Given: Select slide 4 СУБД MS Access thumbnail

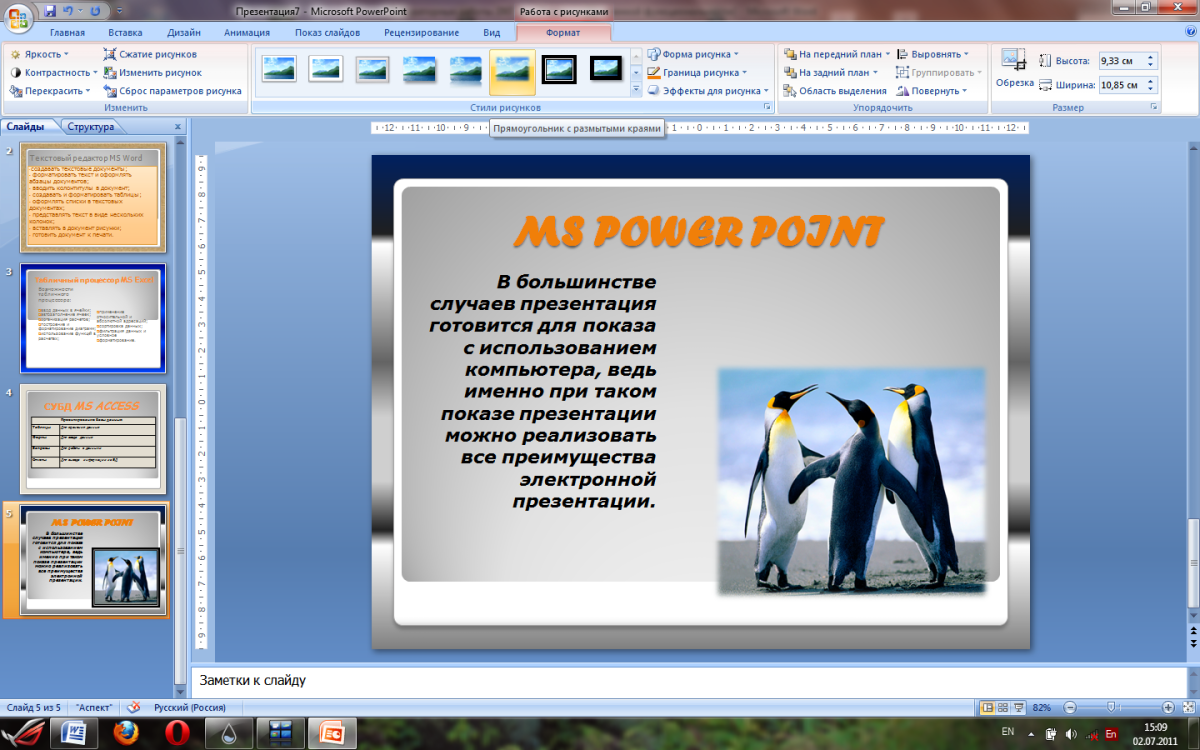Looking at the screenshot, I should 93,439.
